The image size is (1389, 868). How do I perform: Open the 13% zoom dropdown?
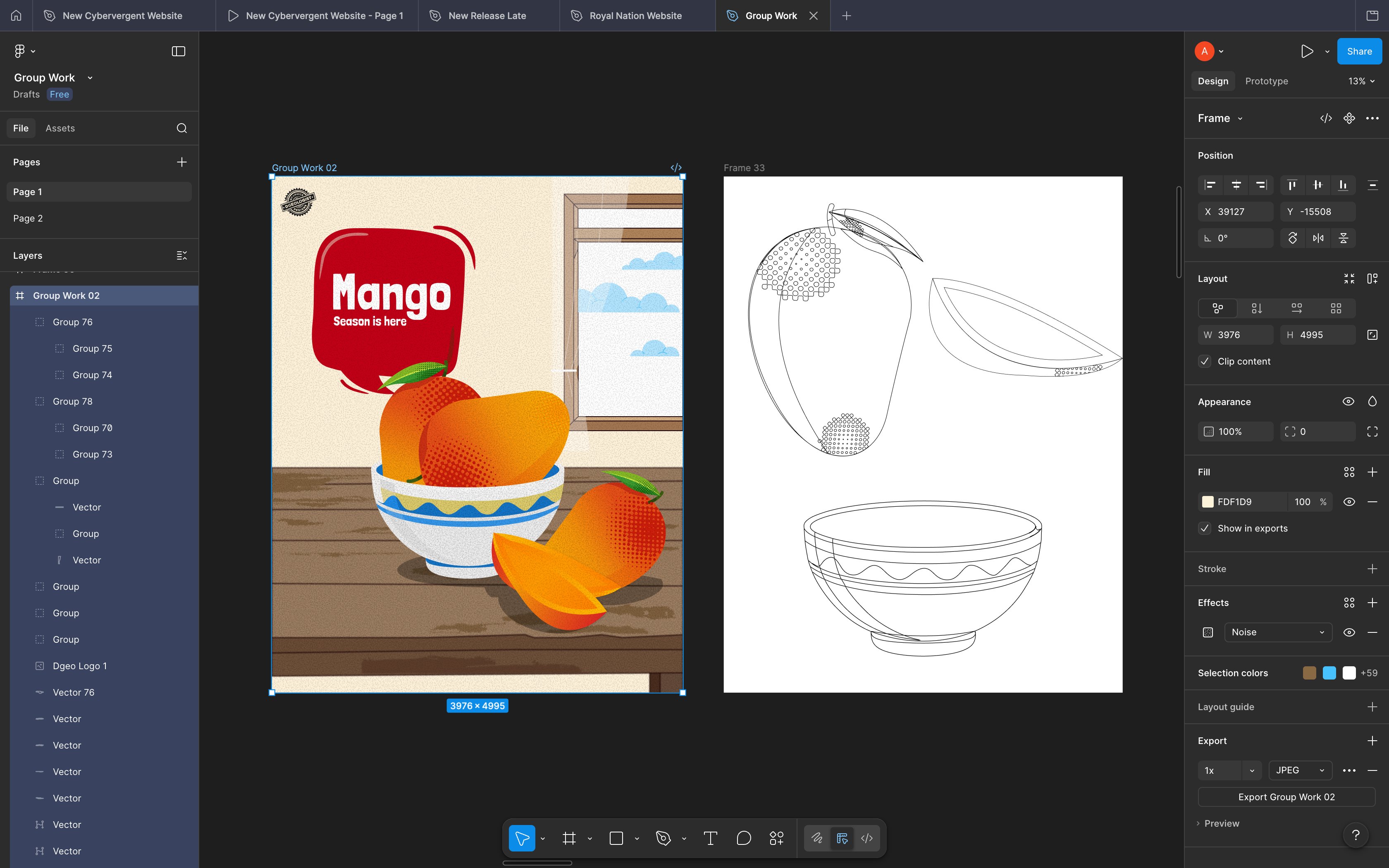coord(1361,81)
